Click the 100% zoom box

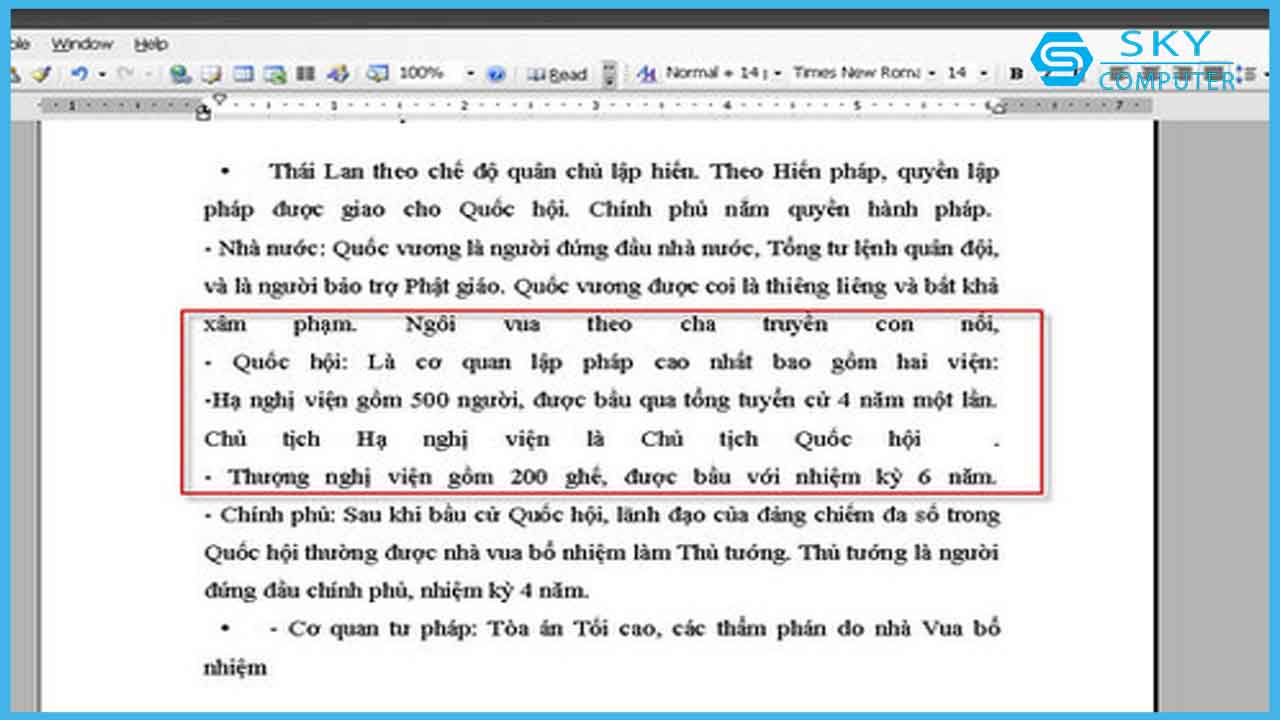428,74
